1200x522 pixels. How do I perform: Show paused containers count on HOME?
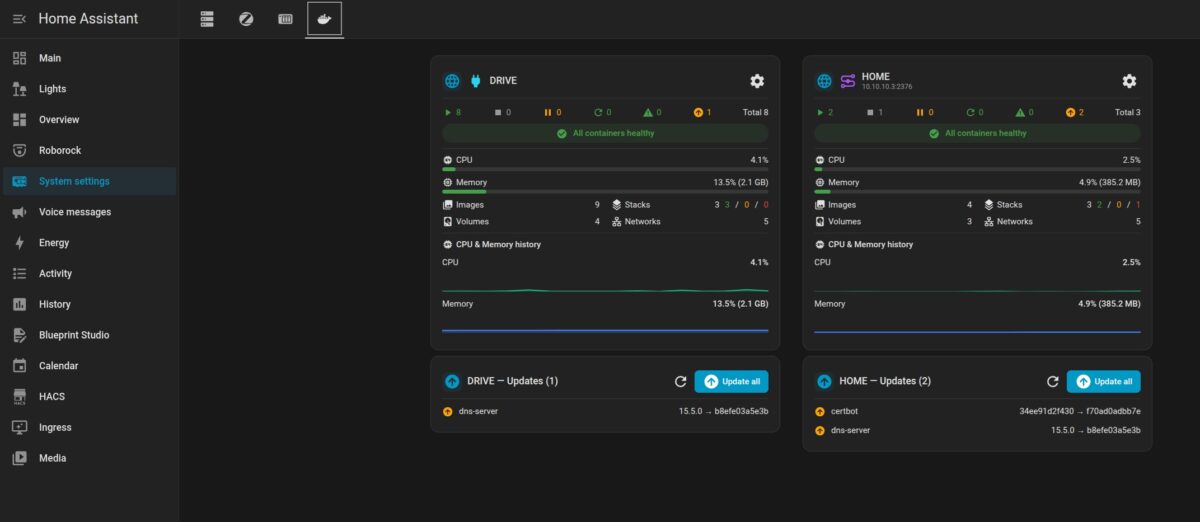pos(925,112)
